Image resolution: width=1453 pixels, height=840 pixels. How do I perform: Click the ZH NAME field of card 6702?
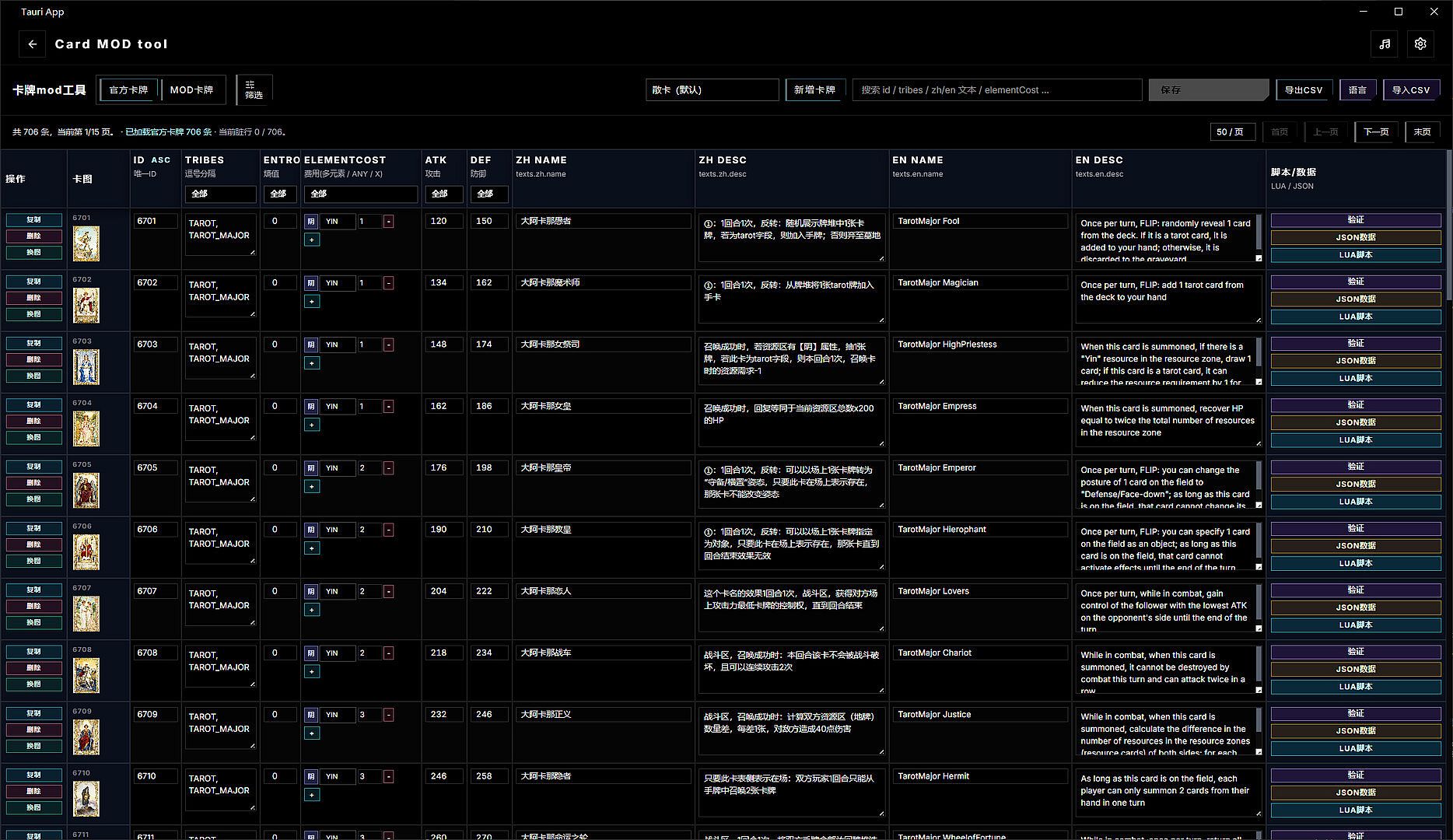pyautogui.click(x=604, y=283)
